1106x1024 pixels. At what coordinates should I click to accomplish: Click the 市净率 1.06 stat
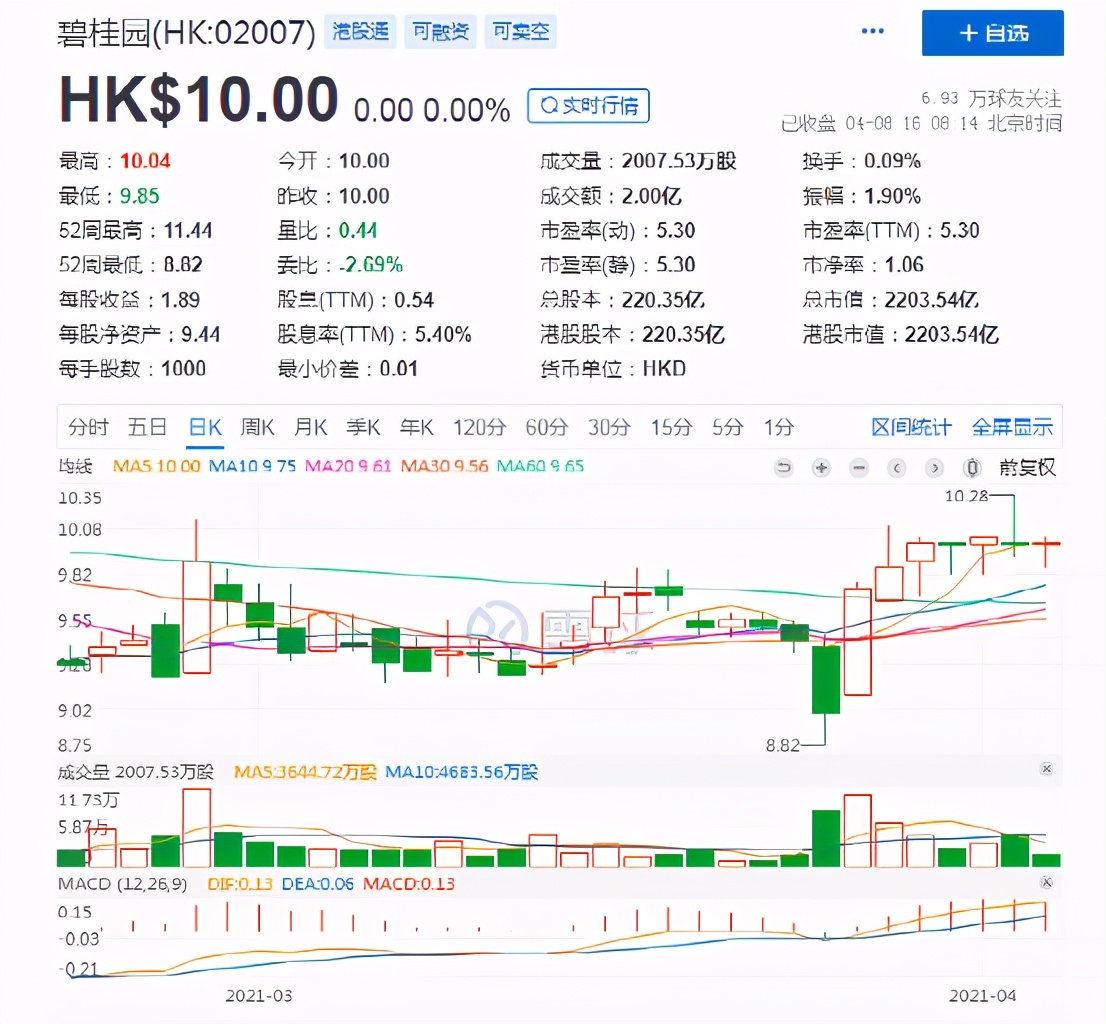[863, 264]
